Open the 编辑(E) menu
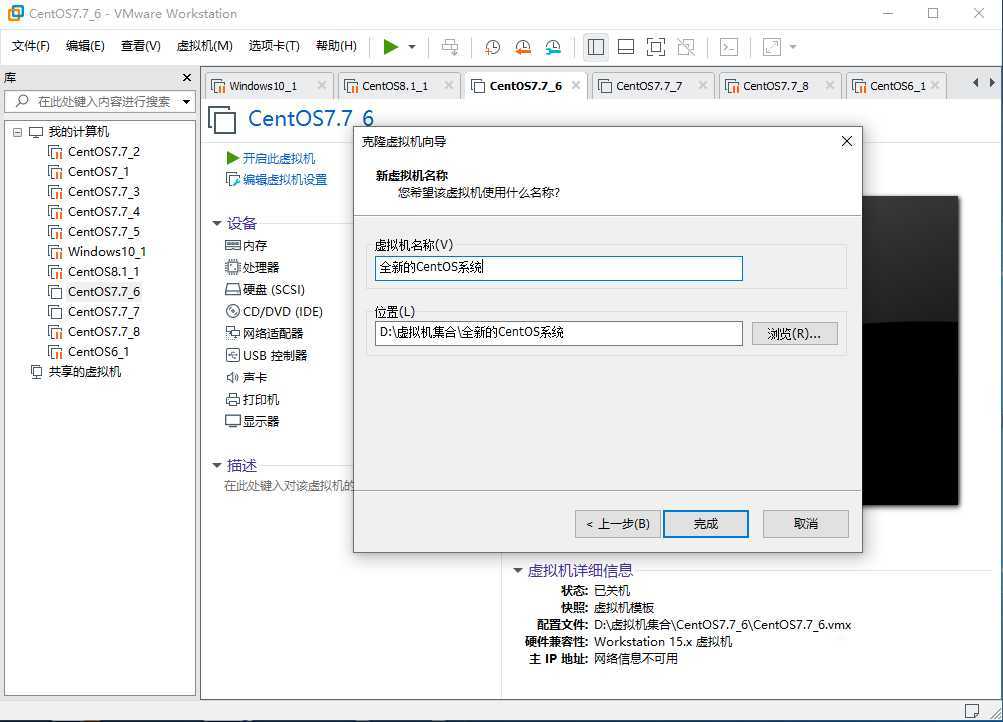Viewport: 1003px width, 722px height. 85,45
